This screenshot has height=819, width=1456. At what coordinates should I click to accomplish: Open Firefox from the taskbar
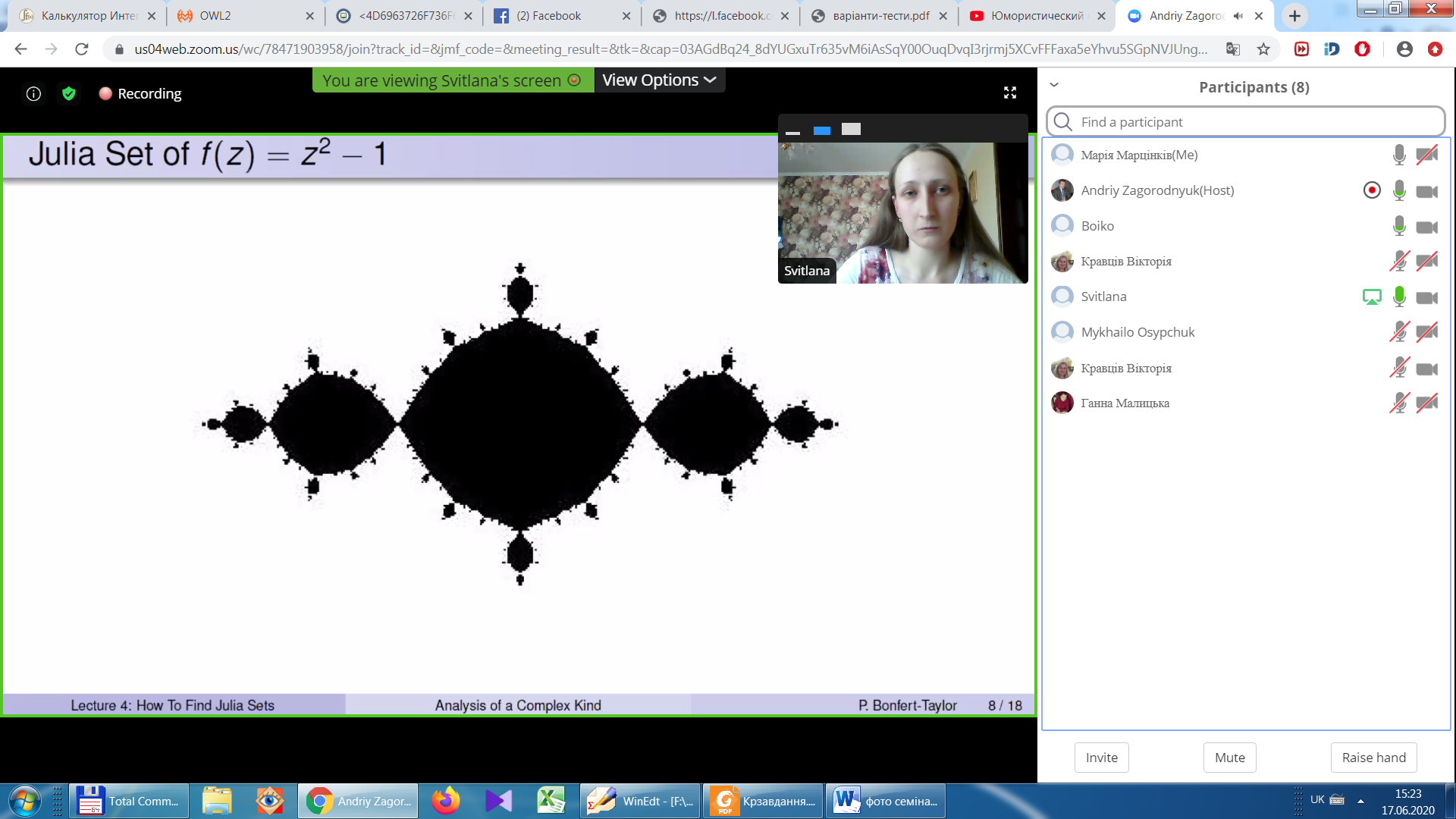446,801
